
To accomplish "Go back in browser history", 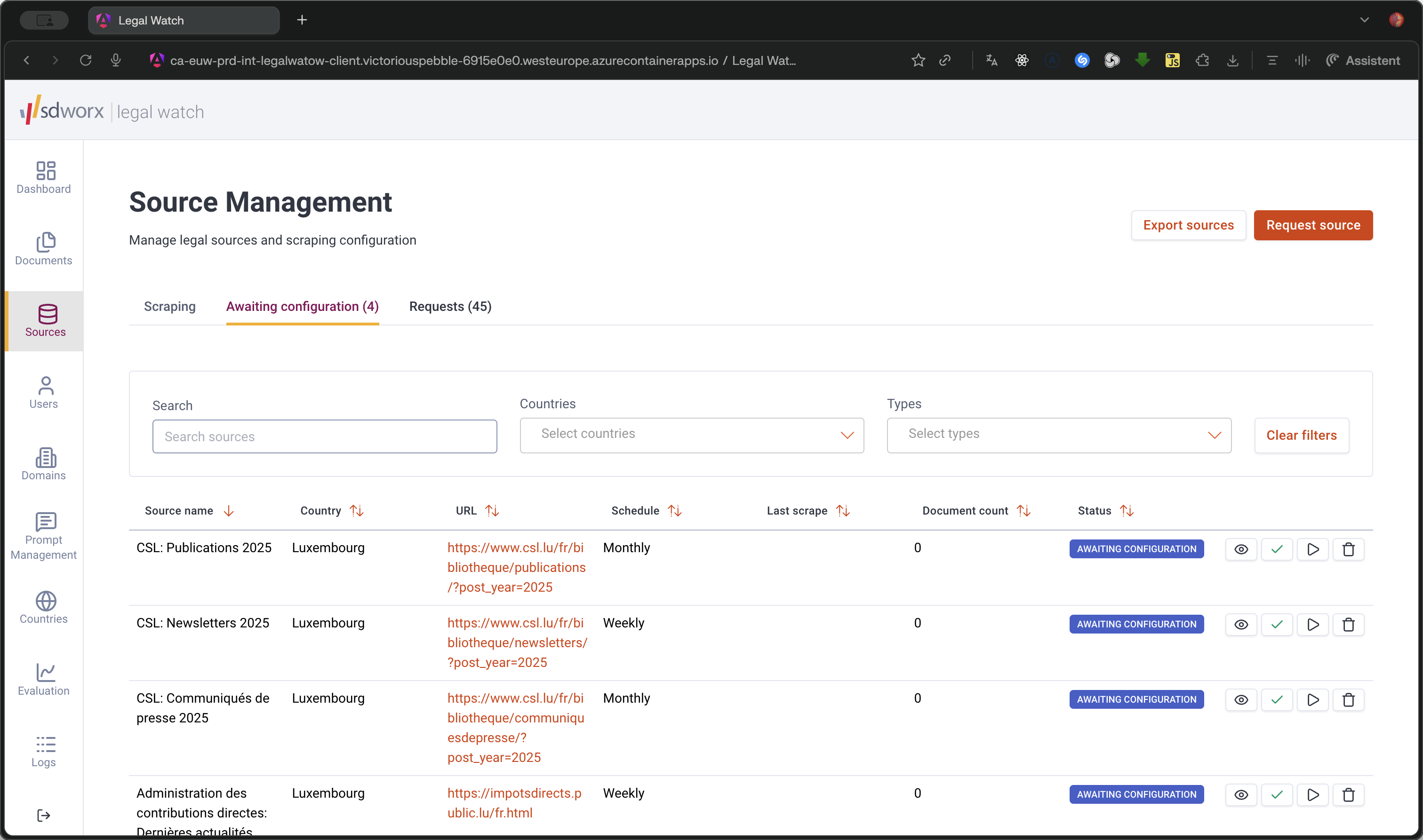I will (26, 60).
